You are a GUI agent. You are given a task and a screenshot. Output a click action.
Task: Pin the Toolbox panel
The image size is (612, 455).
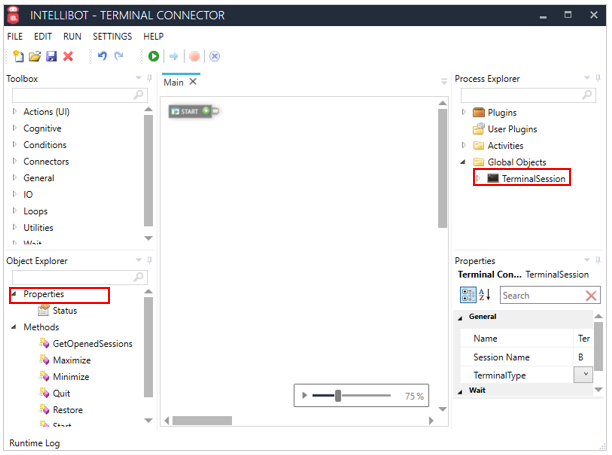click(149, 78)
